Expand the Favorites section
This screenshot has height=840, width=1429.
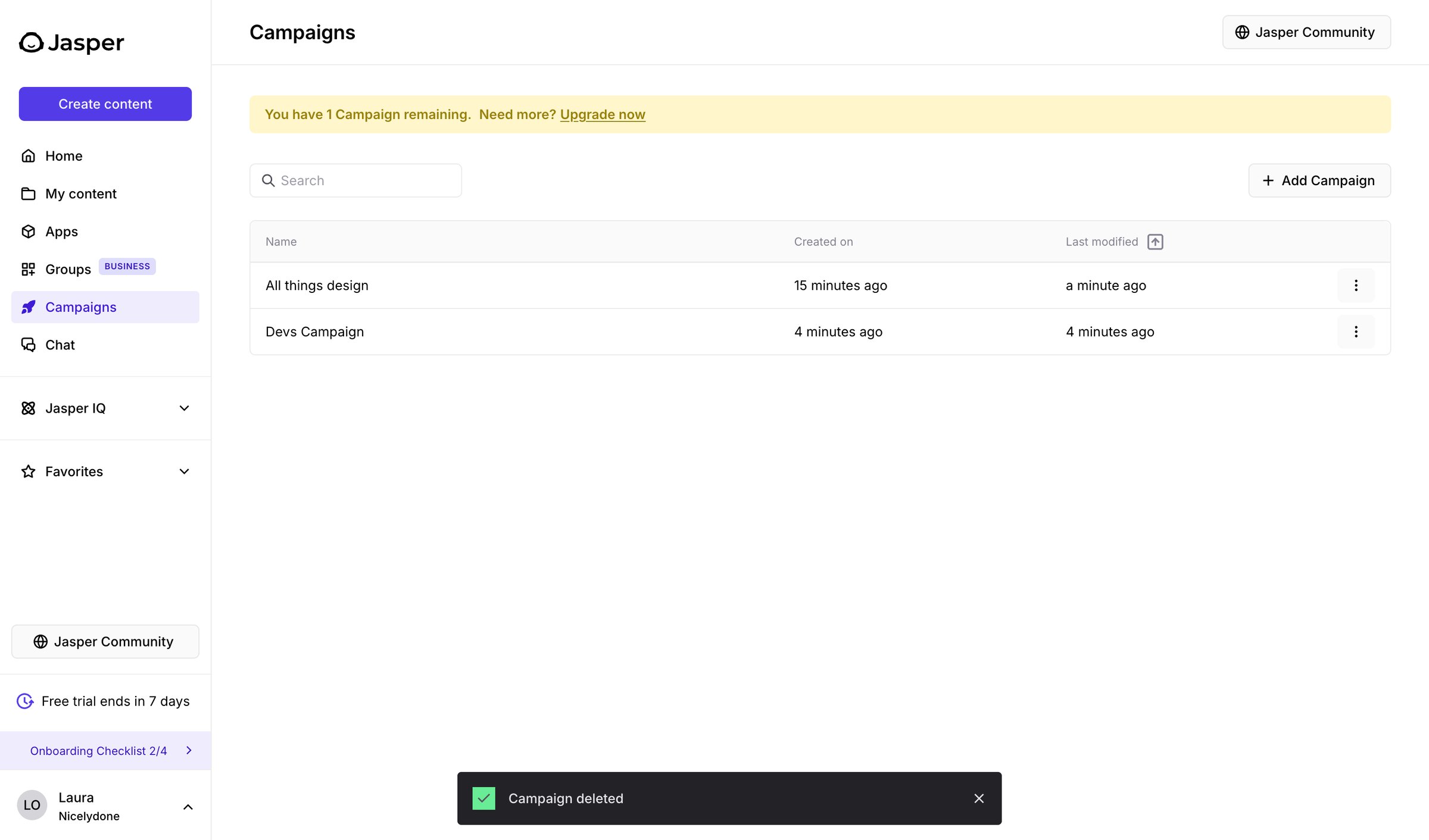(x=185, y=471)
